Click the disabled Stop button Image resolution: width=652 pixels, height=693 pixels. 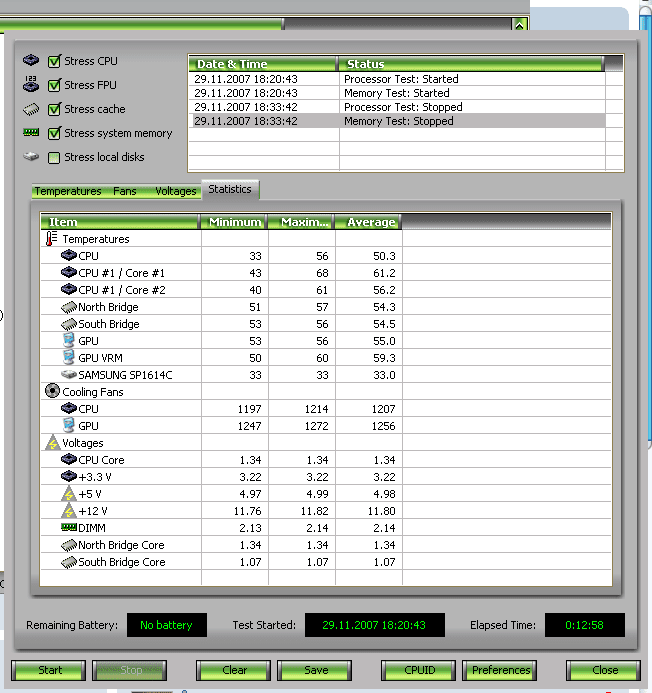click(130, 670)
